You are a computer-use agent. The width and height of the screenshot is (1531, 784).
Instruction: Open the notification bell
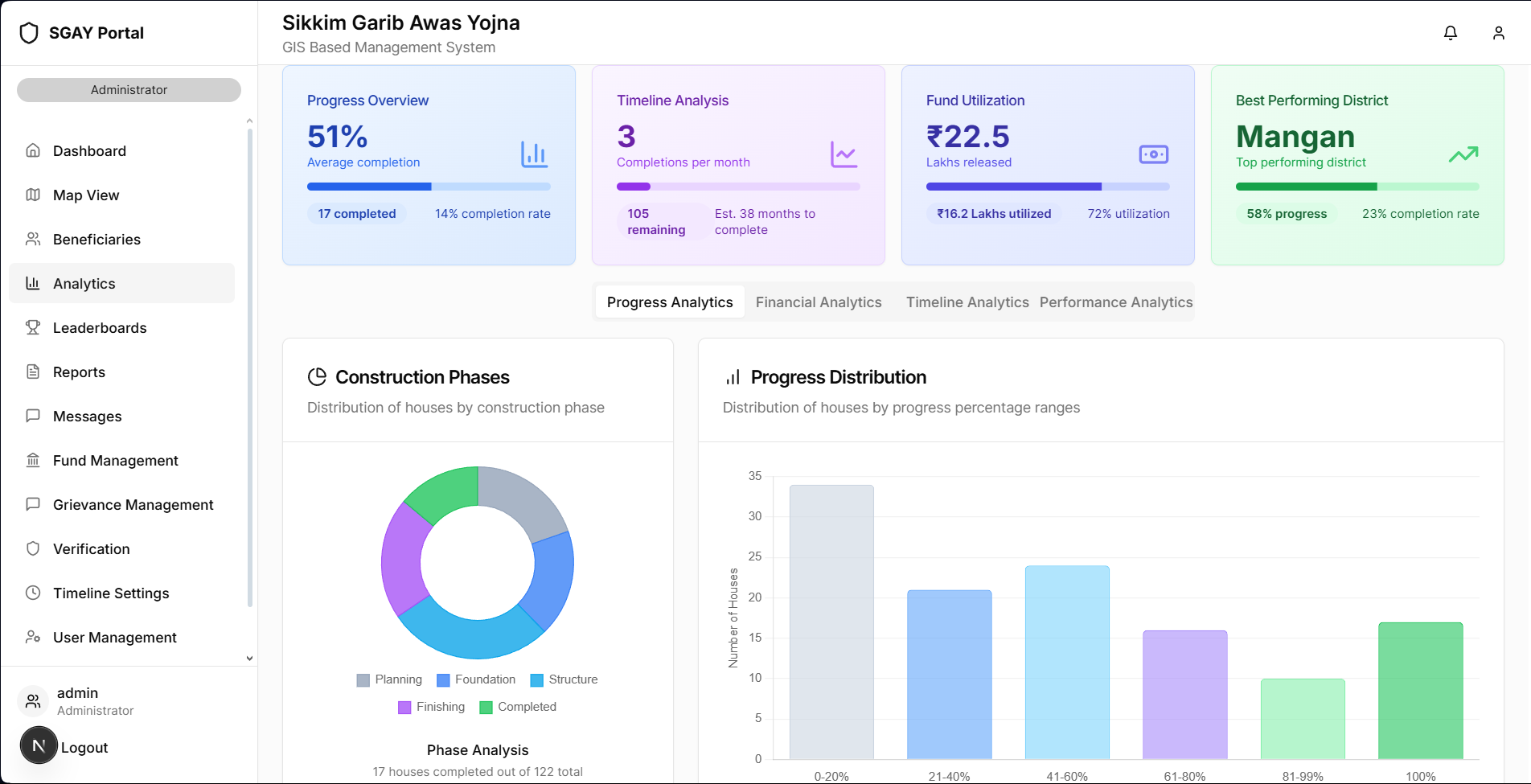[x=1450, y=33]
